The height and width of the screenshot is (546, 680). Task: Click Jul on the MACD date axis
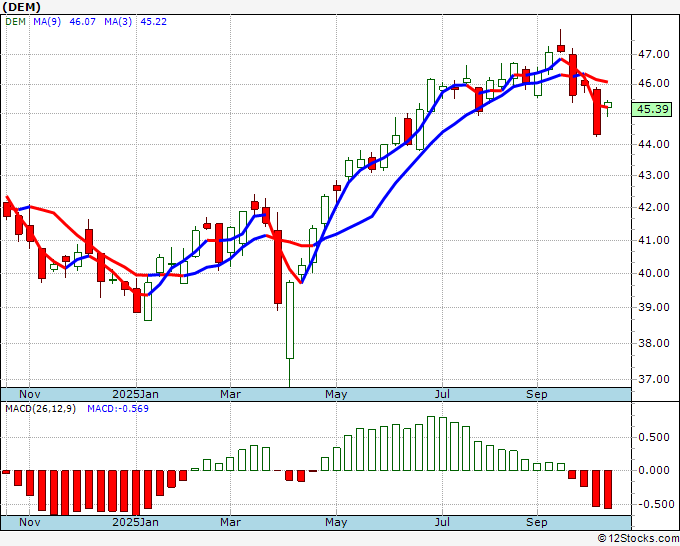(442, 522)
